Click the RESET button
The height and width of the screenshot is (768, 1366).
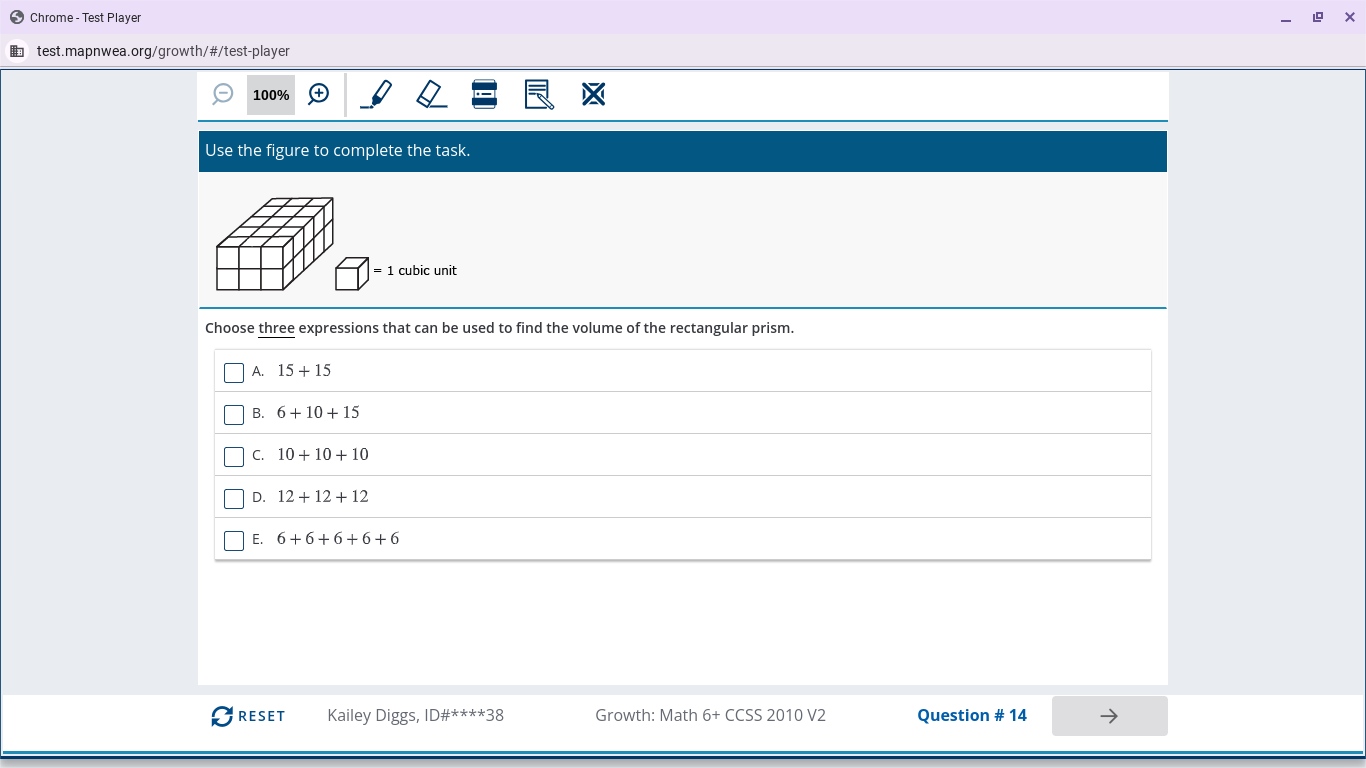(248, 716)
